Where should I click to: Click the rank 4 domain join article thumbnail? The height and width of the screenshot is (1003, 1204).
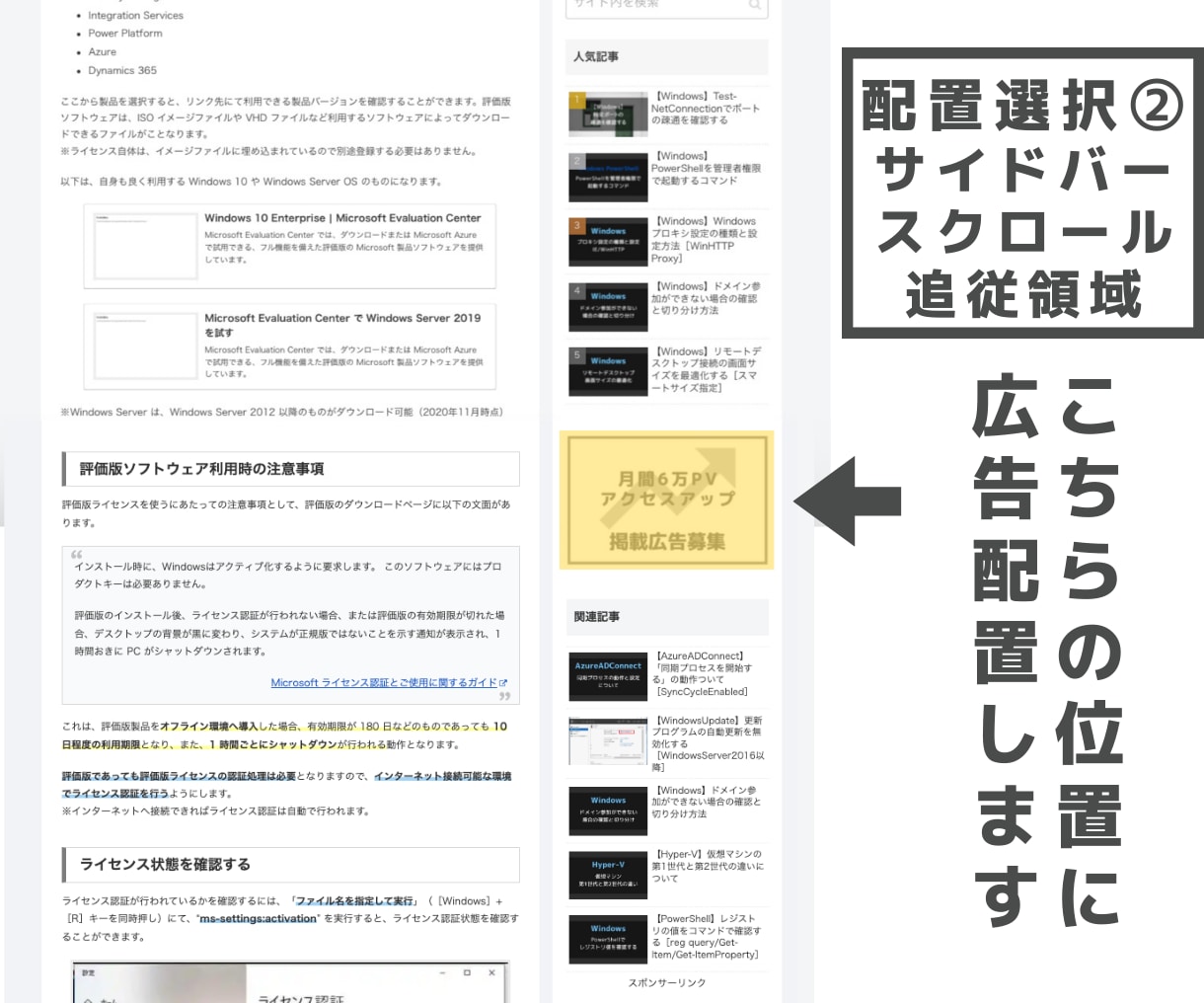tap(608, 308)
